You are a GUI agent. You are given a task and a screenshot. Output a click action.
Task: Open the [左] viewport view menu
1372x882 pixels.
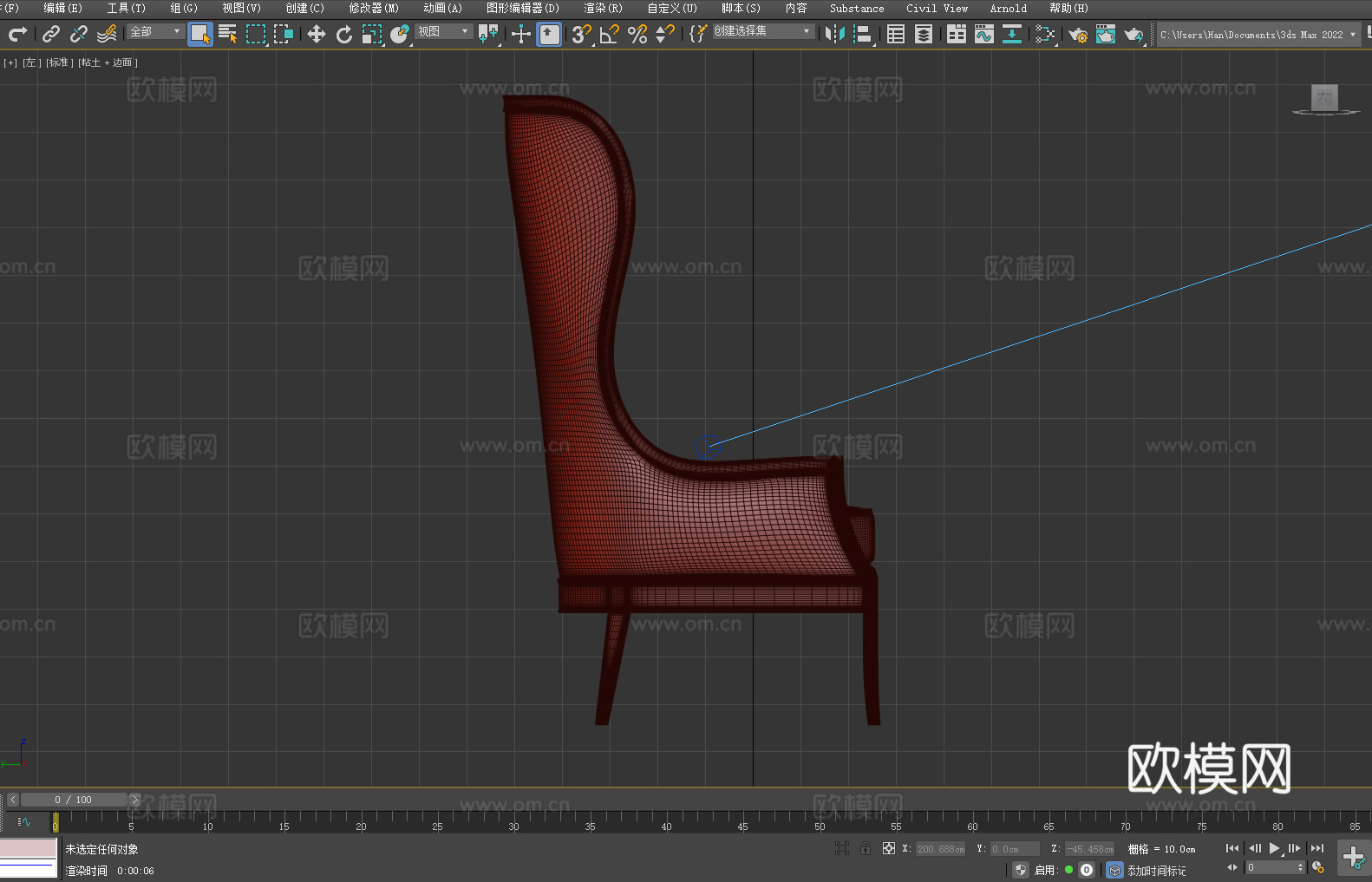pos(30,62)
